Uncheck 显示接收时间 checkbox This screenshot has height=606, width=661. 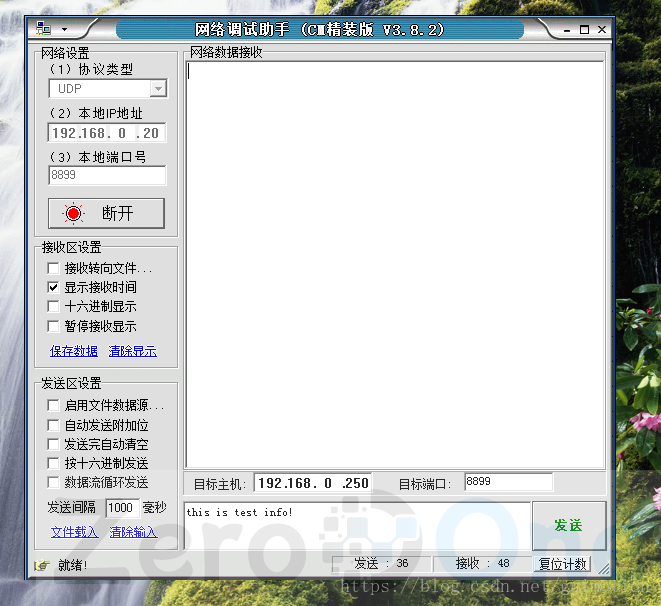coord(53,287)
